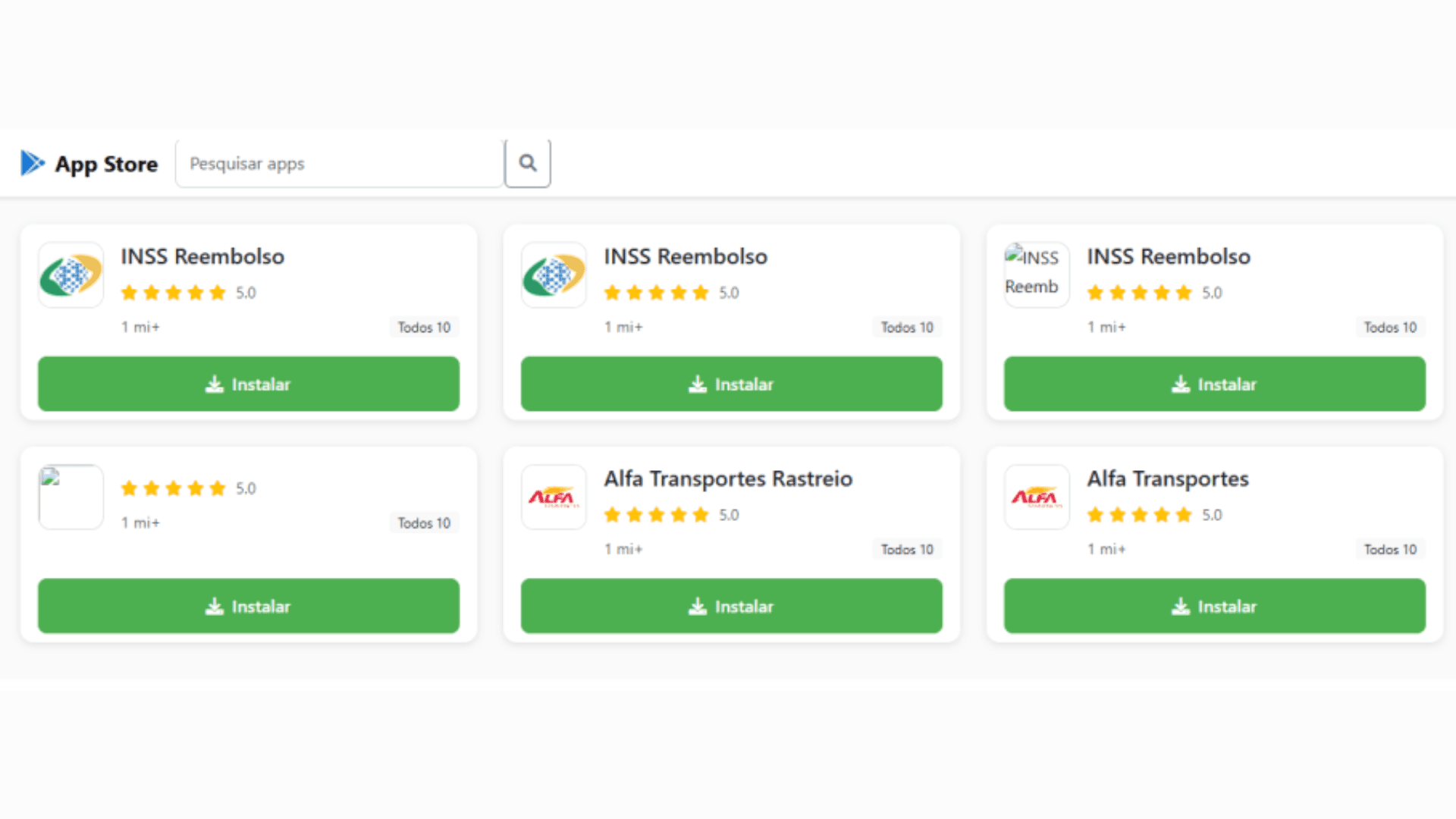
Task: Click the Alfa Transportes Rastreio logo icon
Action: point(554,497)
